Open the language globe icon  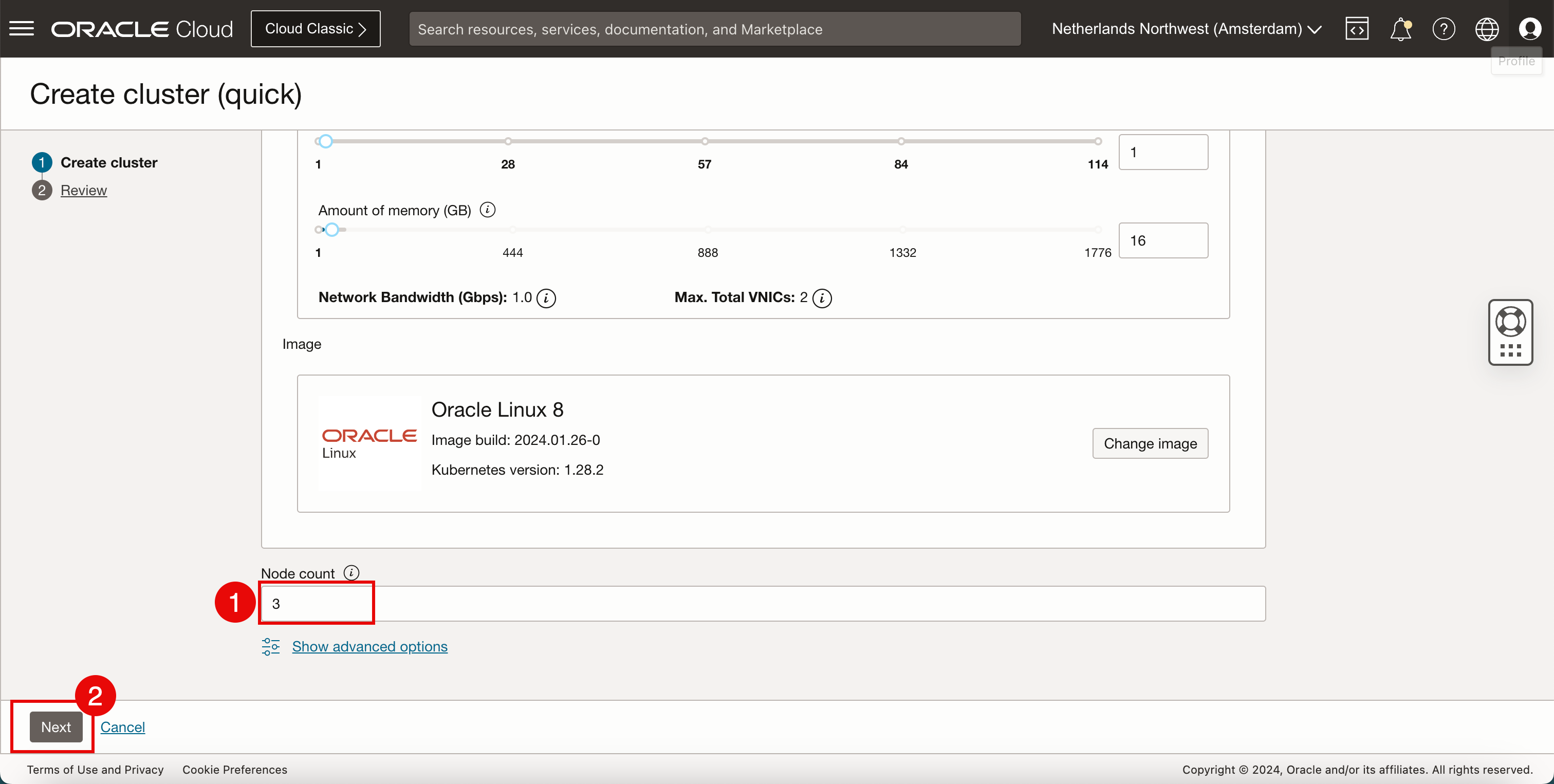(x=1487, y=28)
